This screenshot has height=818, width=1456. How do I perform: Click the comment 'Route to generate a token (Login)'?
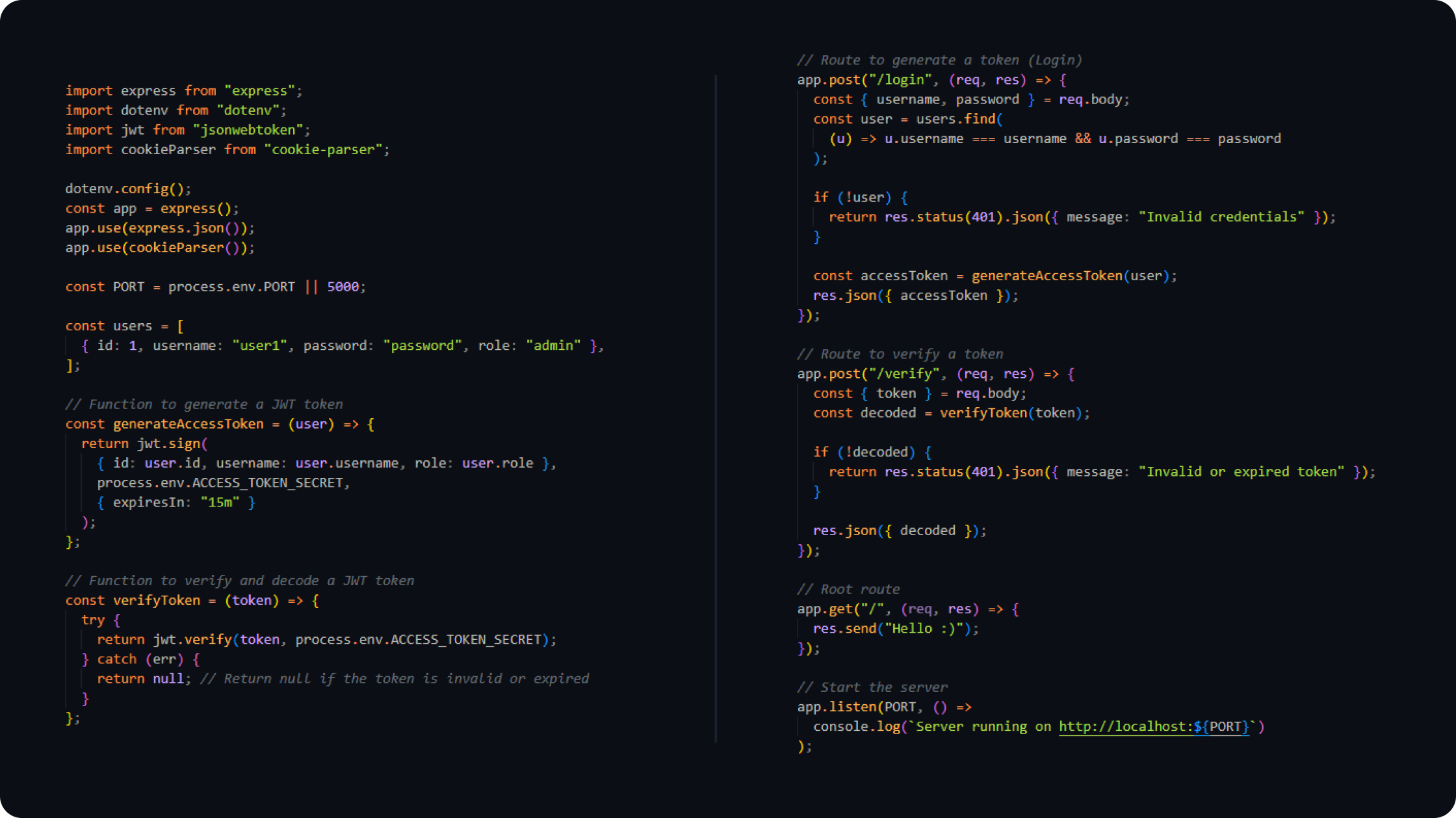(x=940, y=60)
